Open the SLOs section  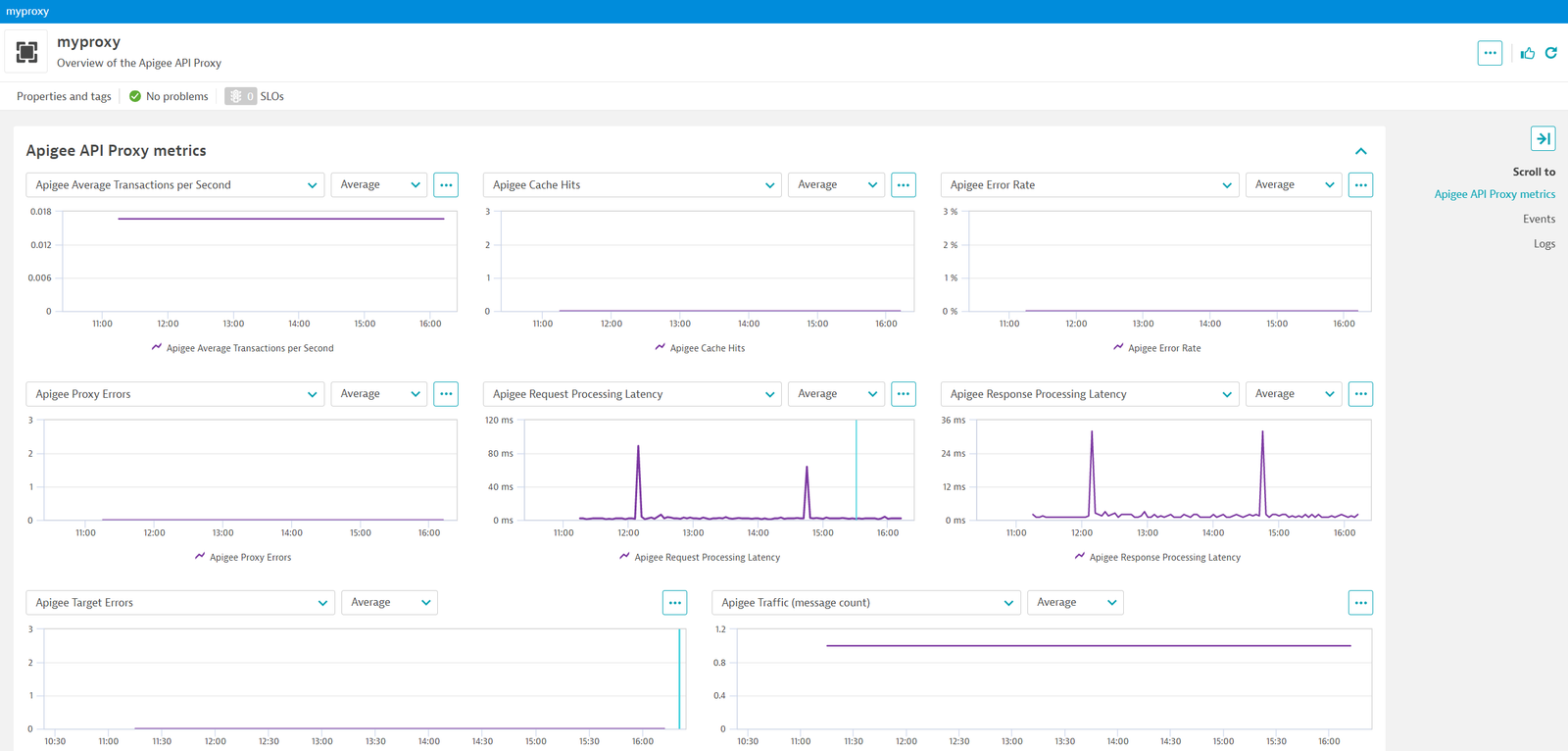point(271,96)
